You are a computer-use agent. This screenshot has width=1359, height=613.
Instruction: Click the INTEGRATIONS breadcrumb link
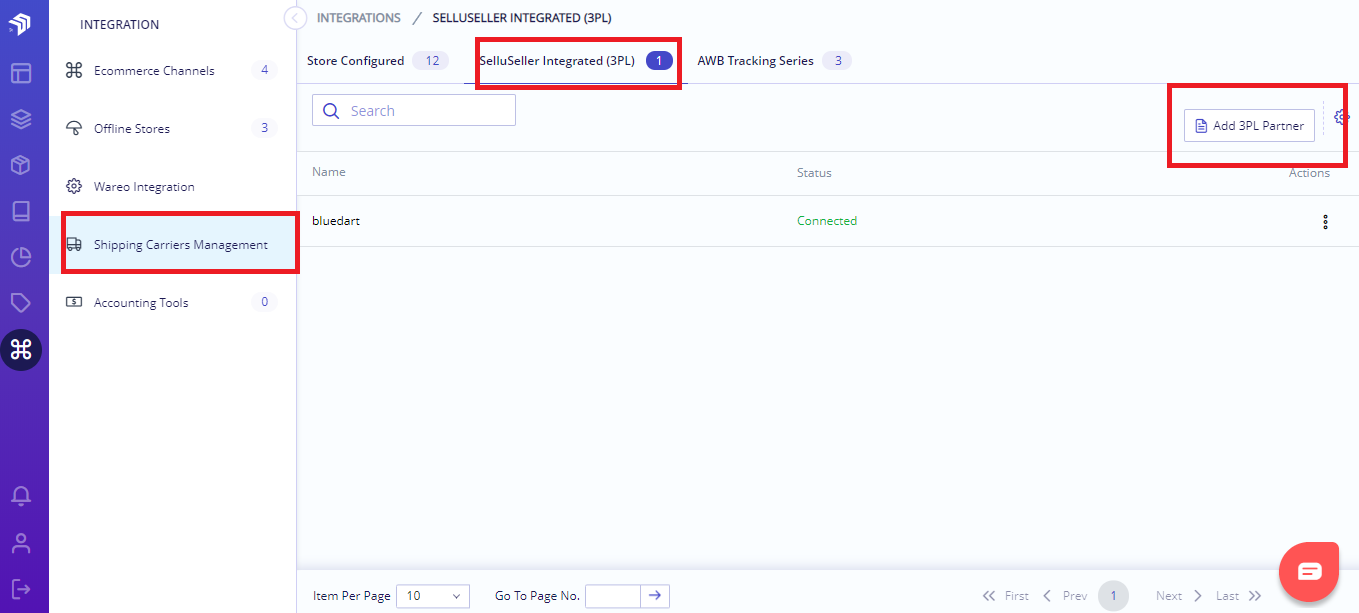pyautogui.click(x=358, y=17)
